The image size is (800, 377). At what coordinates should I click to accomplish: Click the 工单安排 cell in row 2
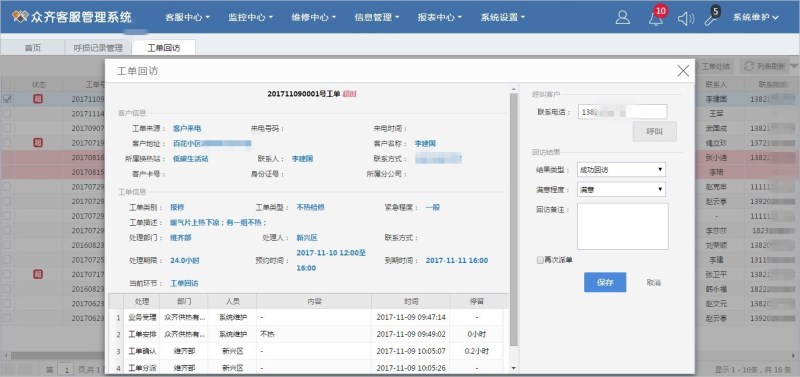pos(142,334)
